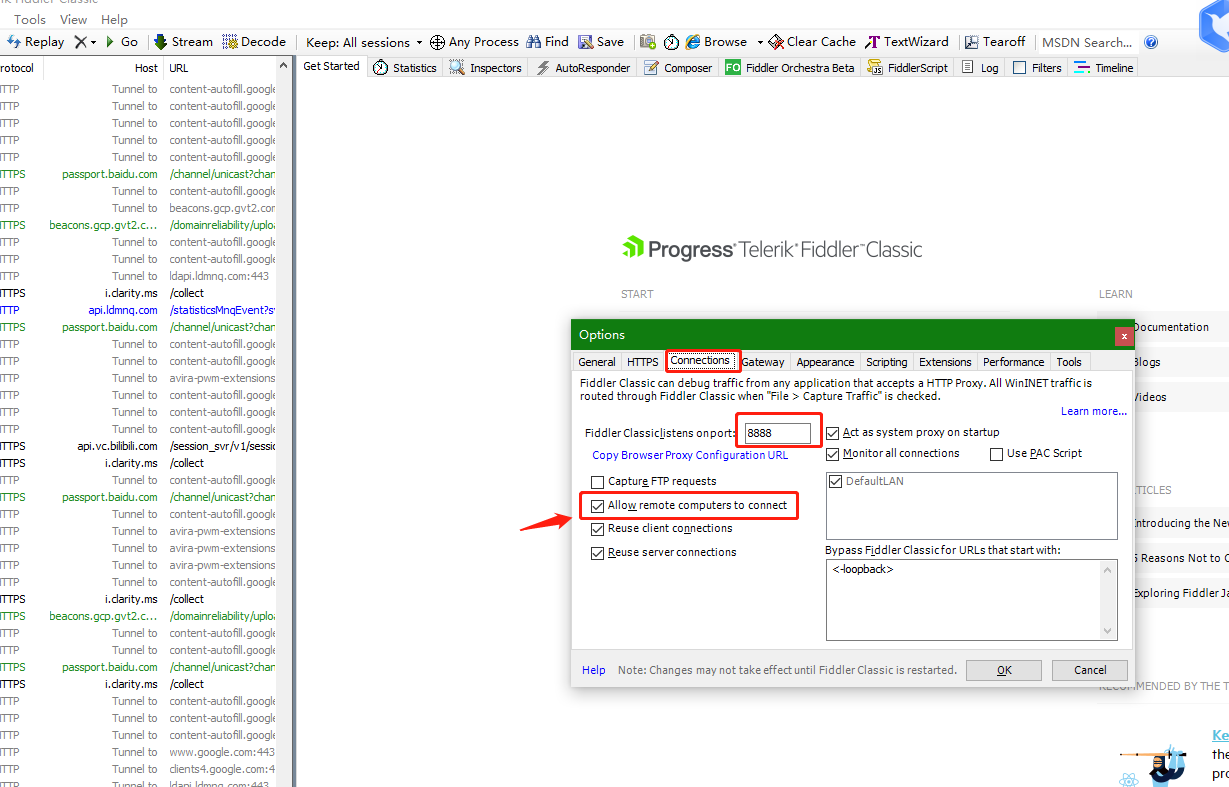Toggle Reuse server connections checkbox

point(598,553)
